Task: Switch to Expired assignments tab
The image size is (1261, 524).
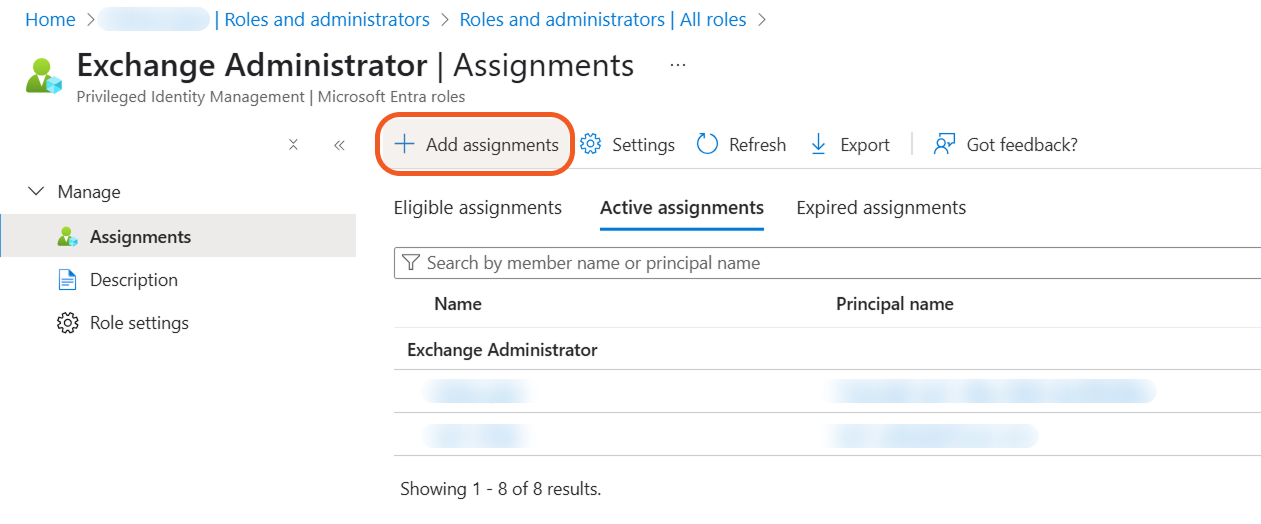Action: pos(881,208)
